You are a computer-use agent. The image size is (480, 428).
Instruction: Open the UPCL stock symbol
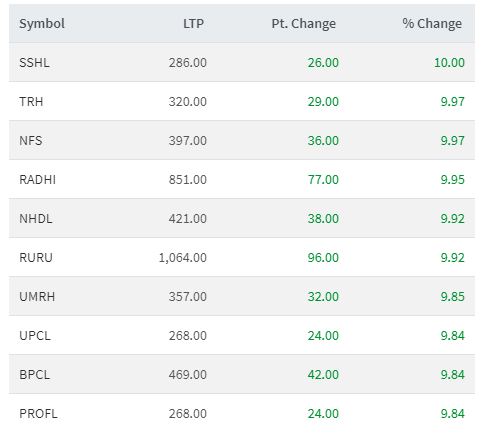pos(35,336)
